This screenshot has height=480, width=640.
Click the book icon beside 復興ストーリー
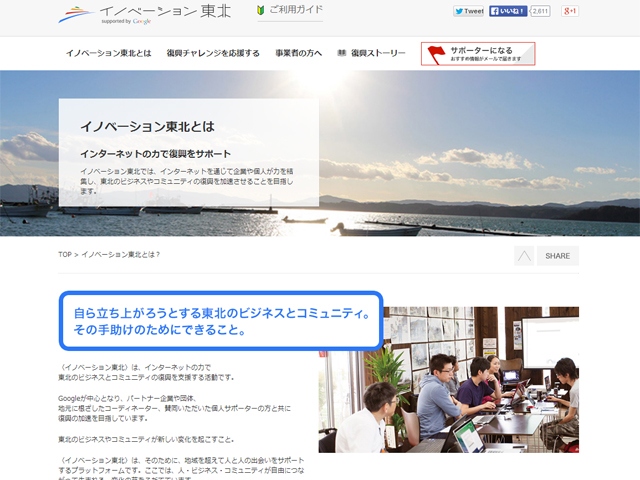click(x=342, y=53)
